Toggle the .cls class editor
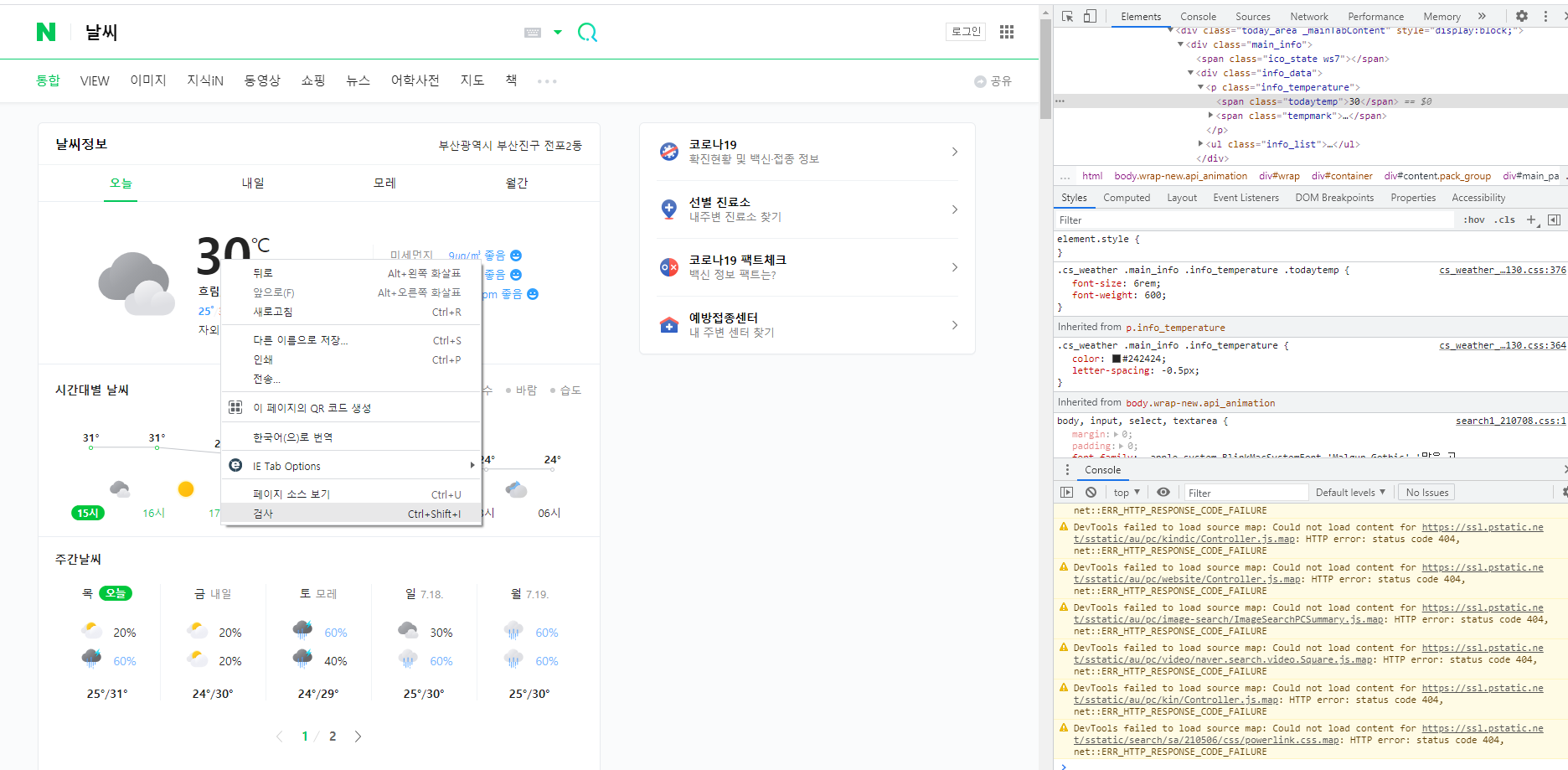Image resolution: width=1568 pixels, height=770 pixels. click(x=1504, y=220)
